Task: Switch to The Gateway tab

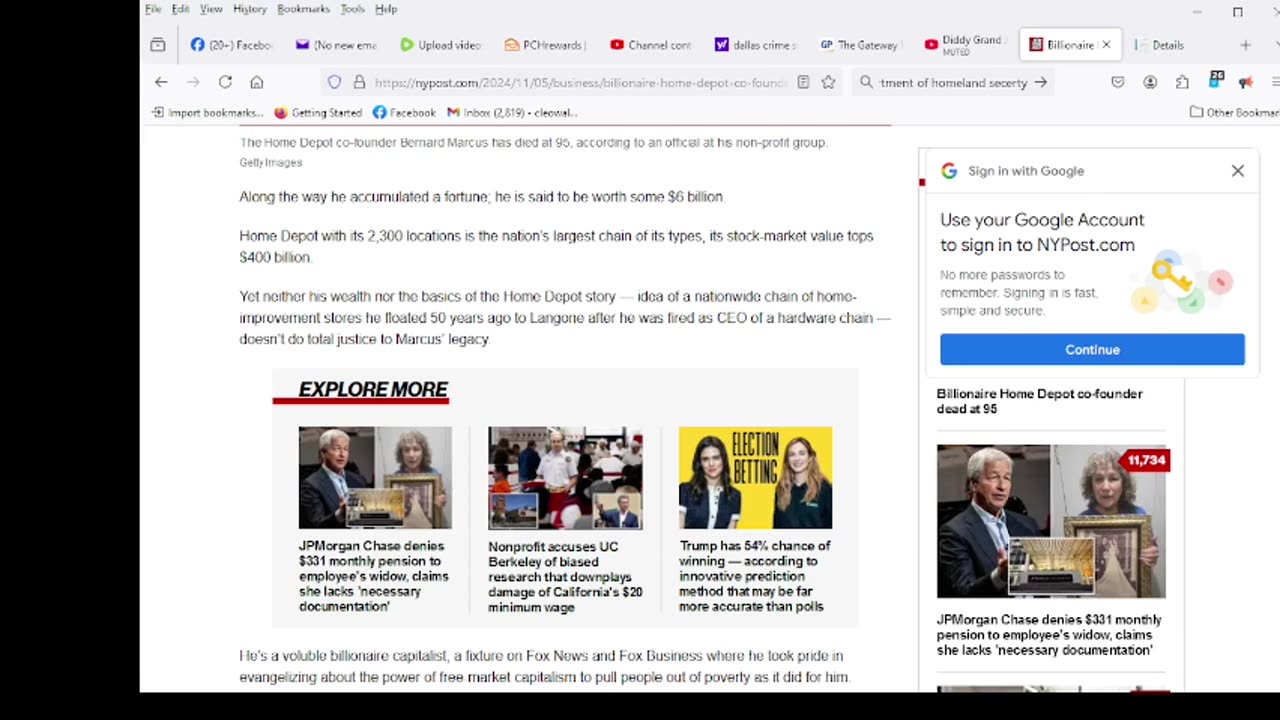Action: [859, 45]
